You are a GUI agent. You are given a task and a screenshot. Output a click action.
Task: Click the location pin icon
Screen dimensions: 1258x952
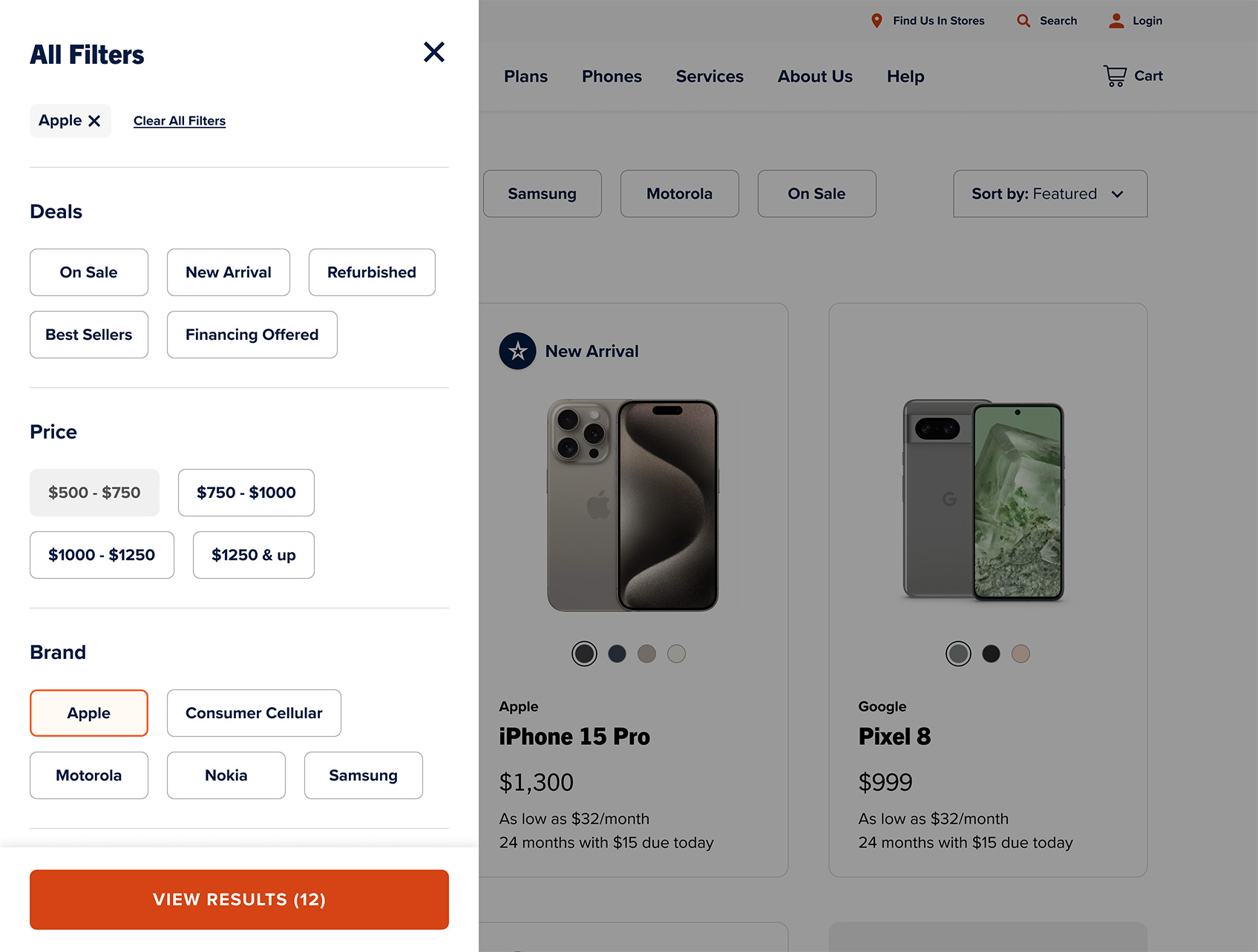pyautogui.click(x=877, y=21)
